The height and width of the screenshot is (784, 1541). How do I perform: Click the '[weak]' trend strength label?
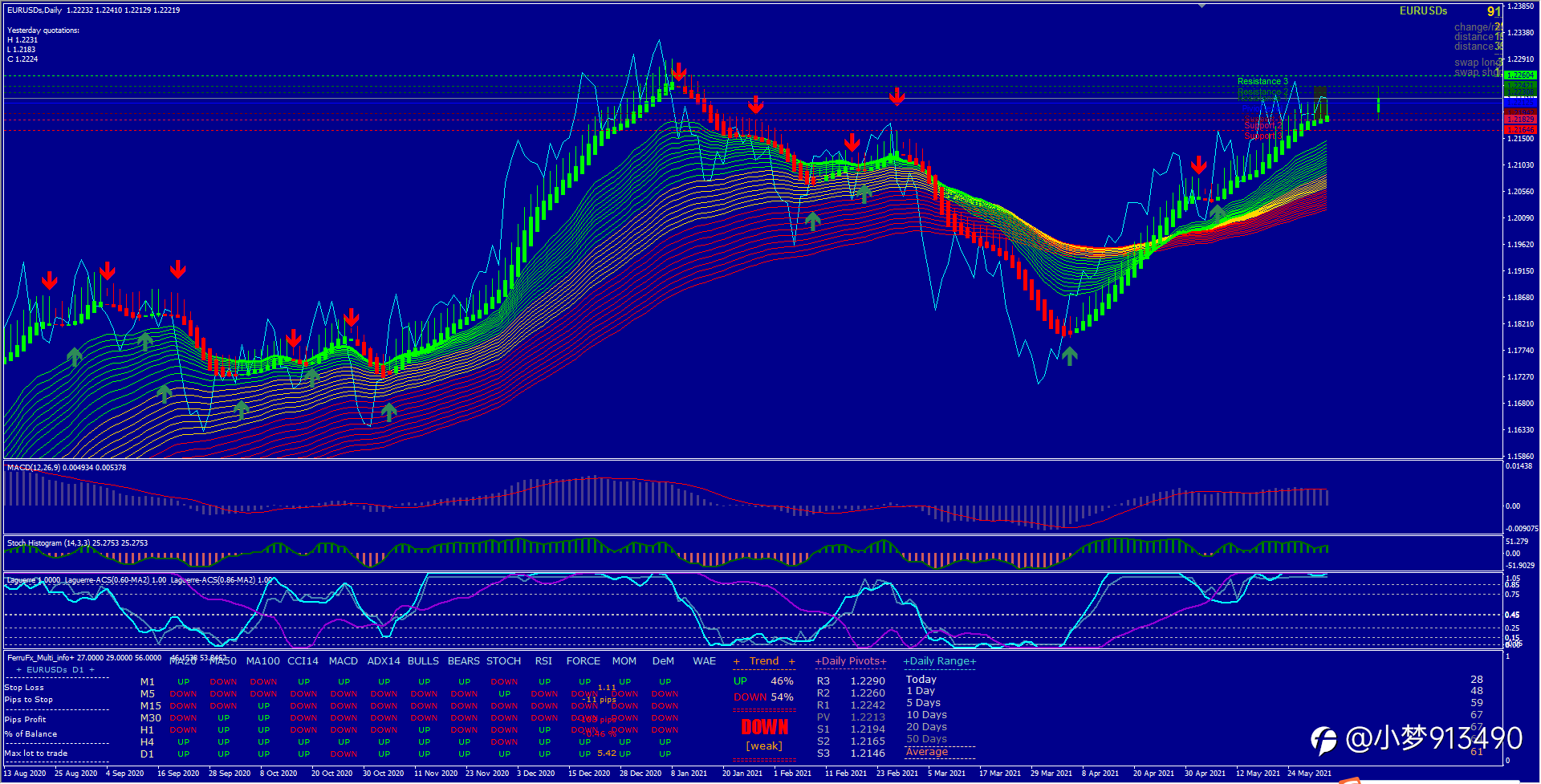(x=764, y=746)
